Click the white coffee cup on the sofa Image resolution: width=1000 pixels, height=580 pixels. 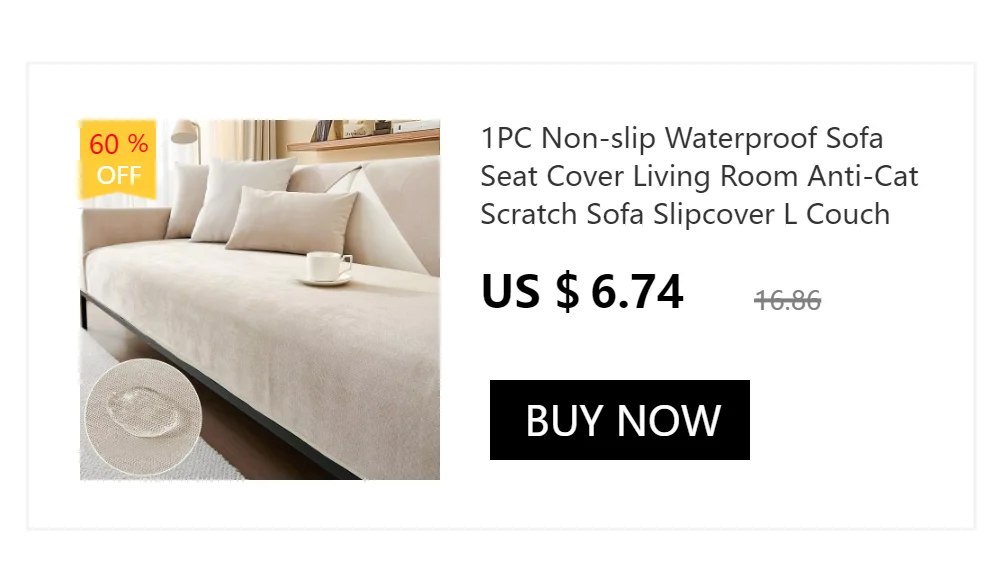click(x=327, y=267)
